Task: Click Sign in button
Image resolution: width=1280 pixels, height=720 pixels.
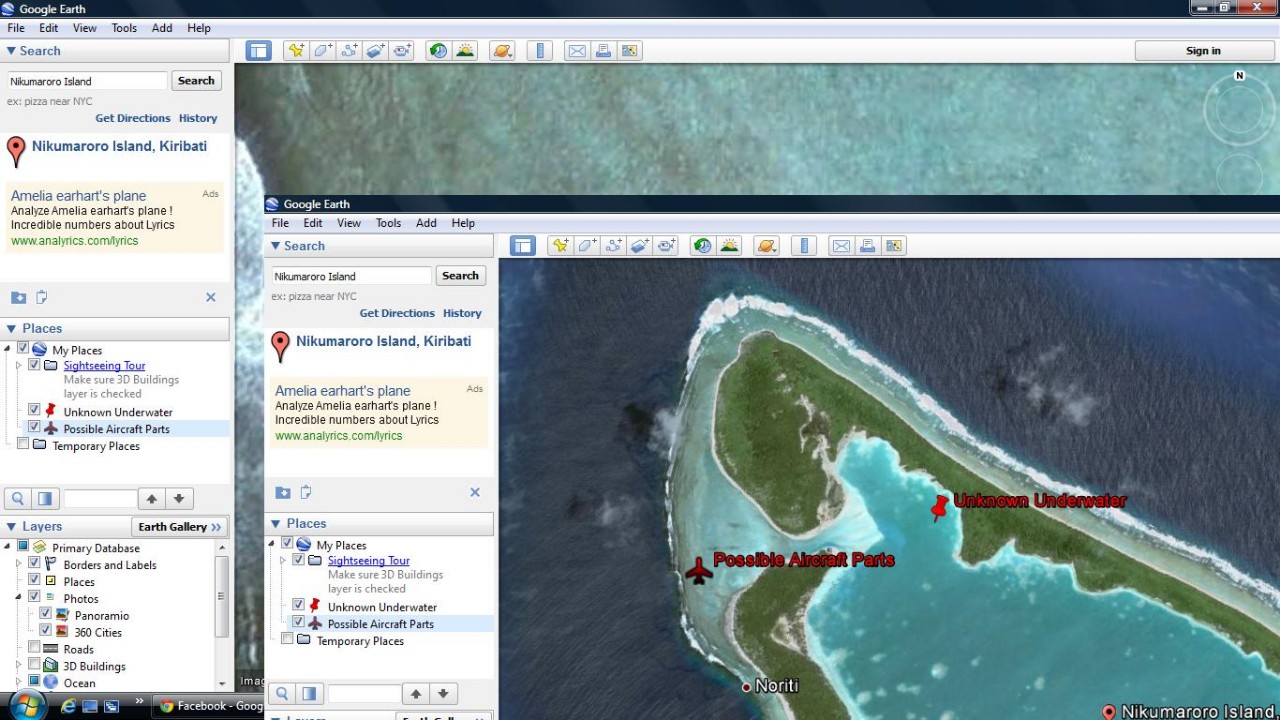Action: coord(1203,51)
